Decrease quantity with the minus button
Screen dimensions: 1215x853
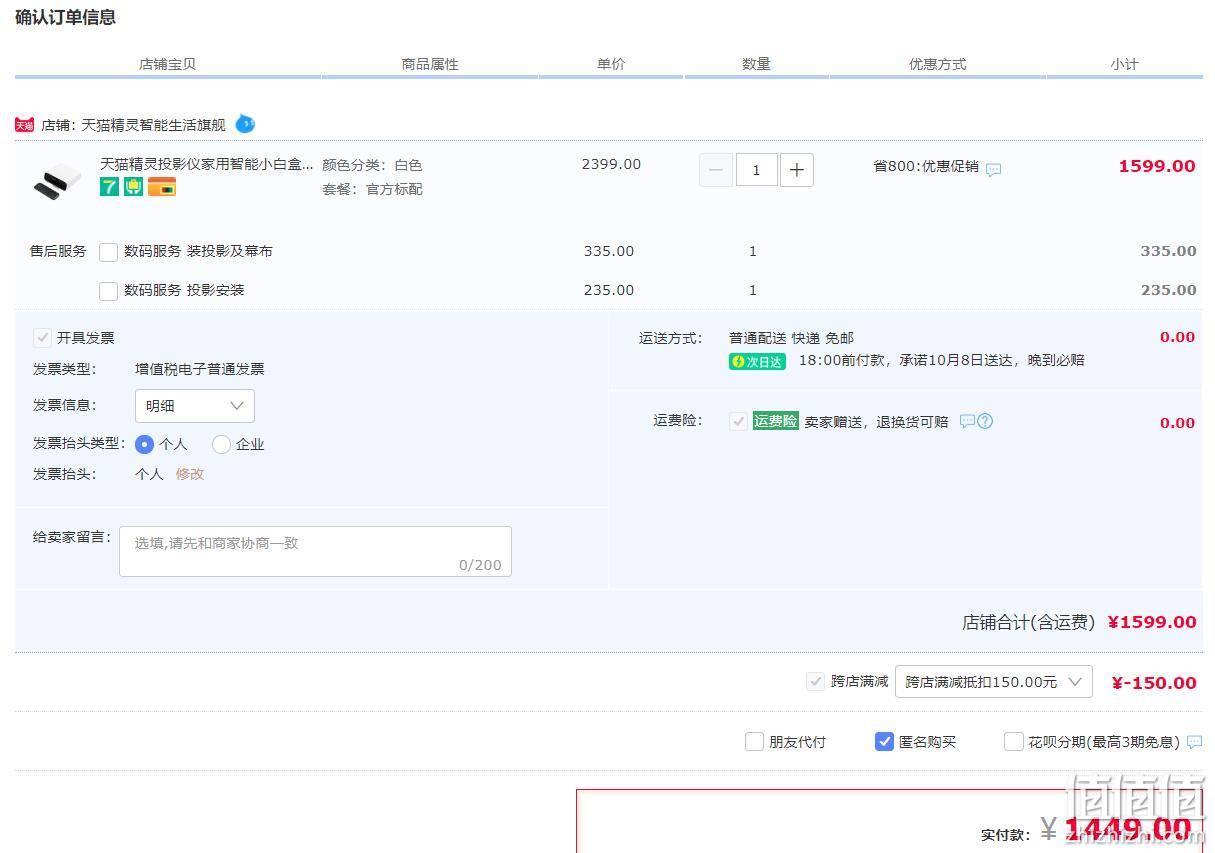pos(715,170)
